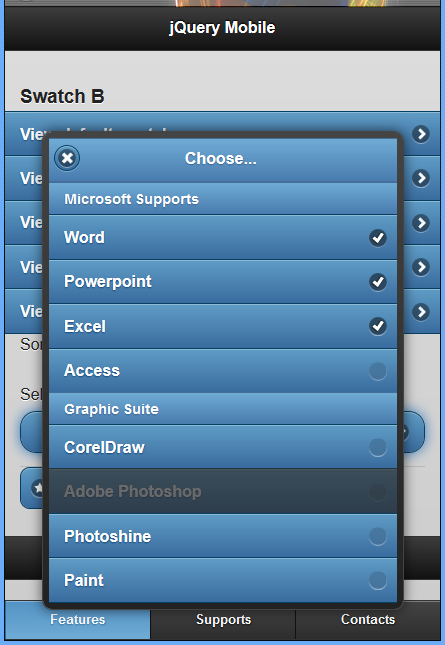445x645 pixels.
Task: Close the Choose dialog with X icon
Action: [x=67, y=158]
